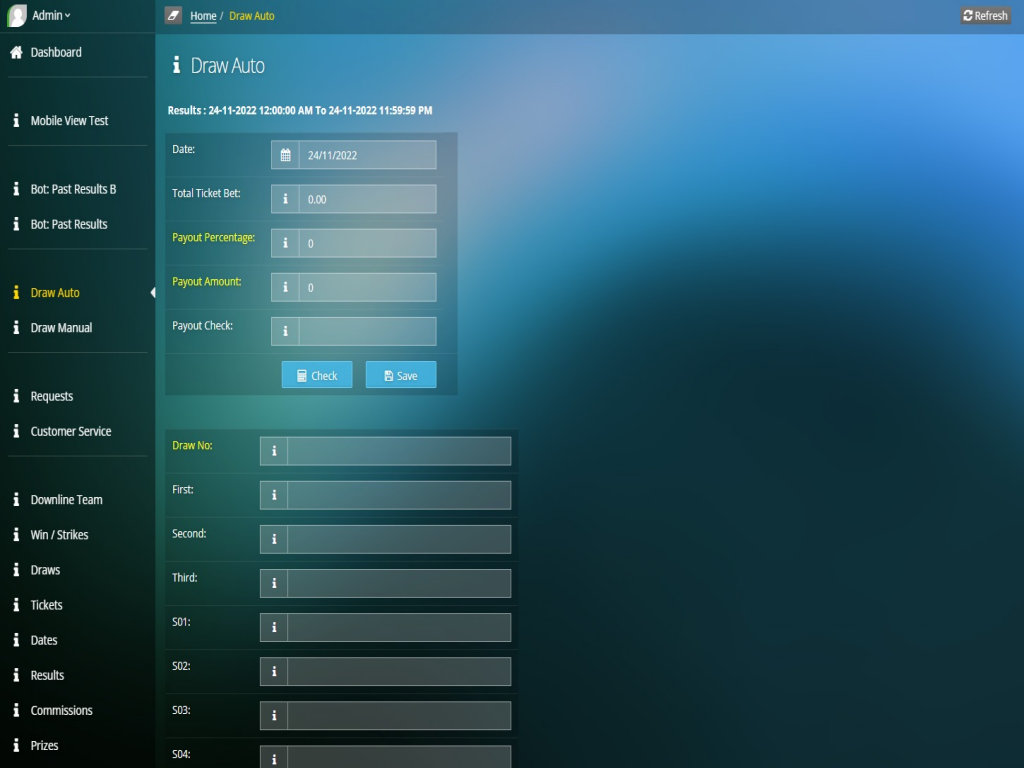Click the Refresh button
Viewport: 1024px width, 768px height.
click(985, 15)
